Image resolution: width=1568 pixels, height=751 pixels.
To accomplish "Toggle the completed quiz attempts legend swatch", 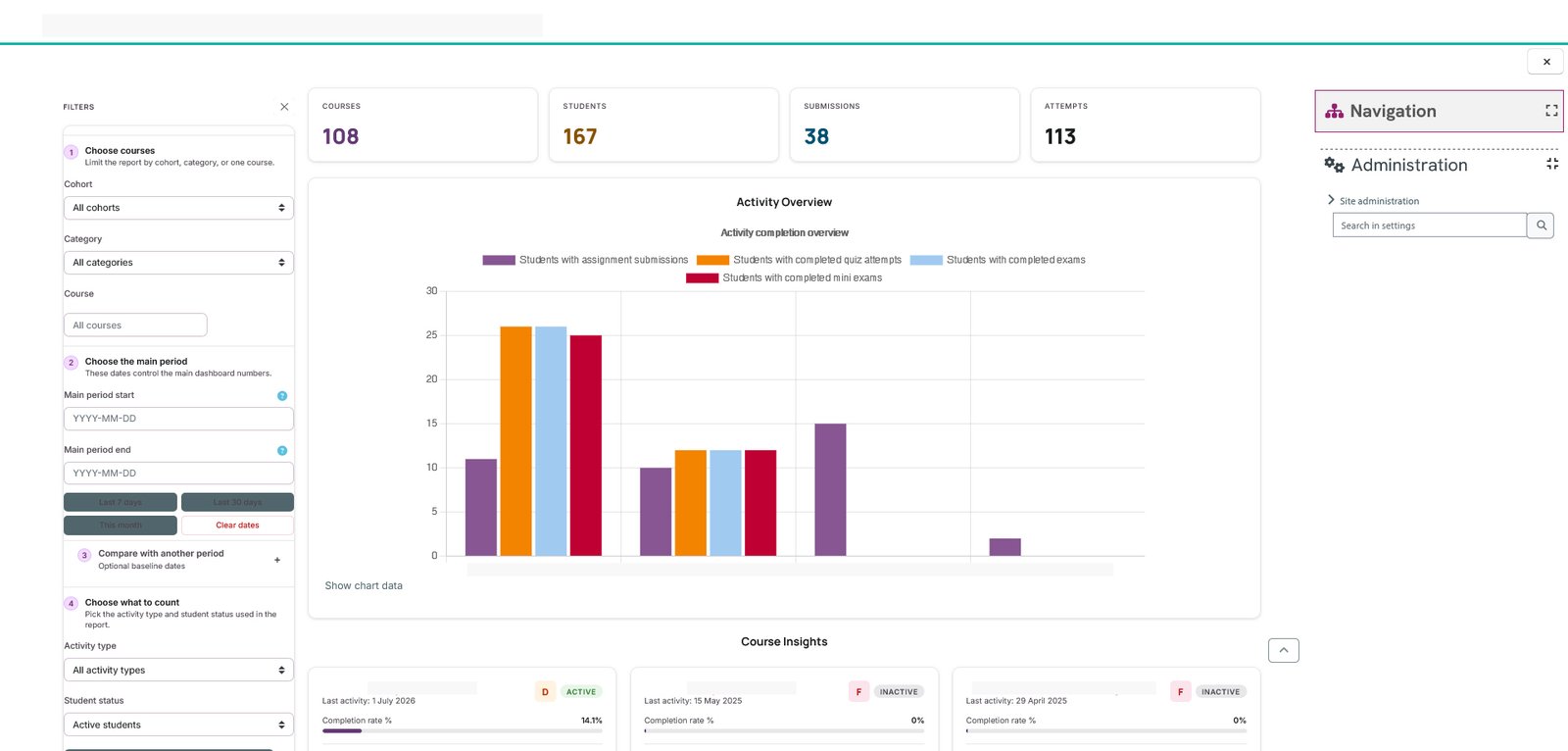I will click(712, 260).
